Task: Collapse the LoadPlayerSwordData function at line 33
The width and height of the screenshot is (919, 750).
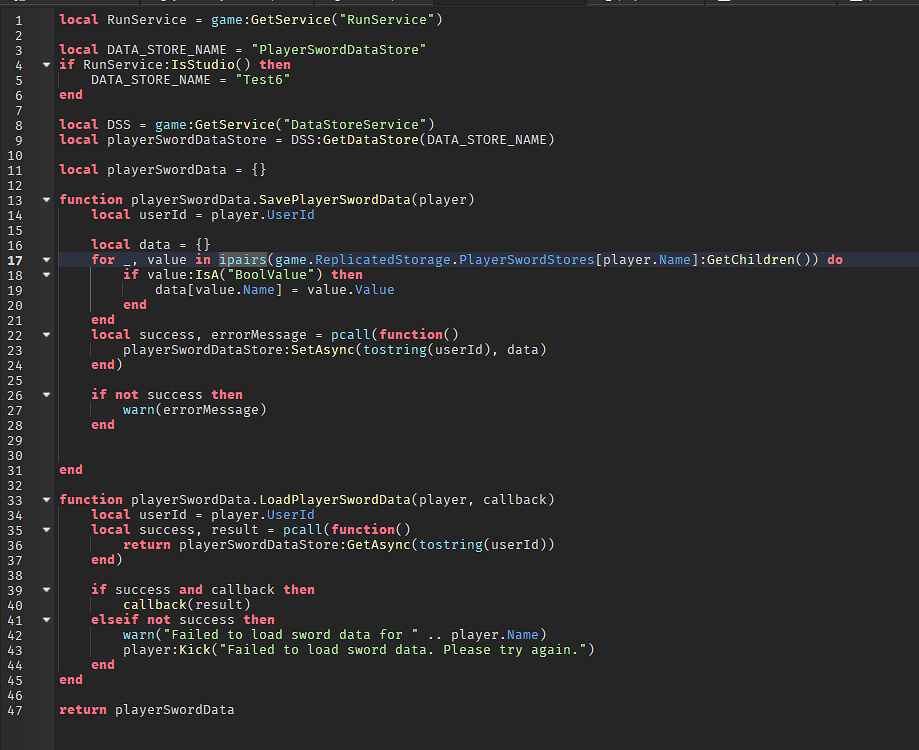Action: 46,500
